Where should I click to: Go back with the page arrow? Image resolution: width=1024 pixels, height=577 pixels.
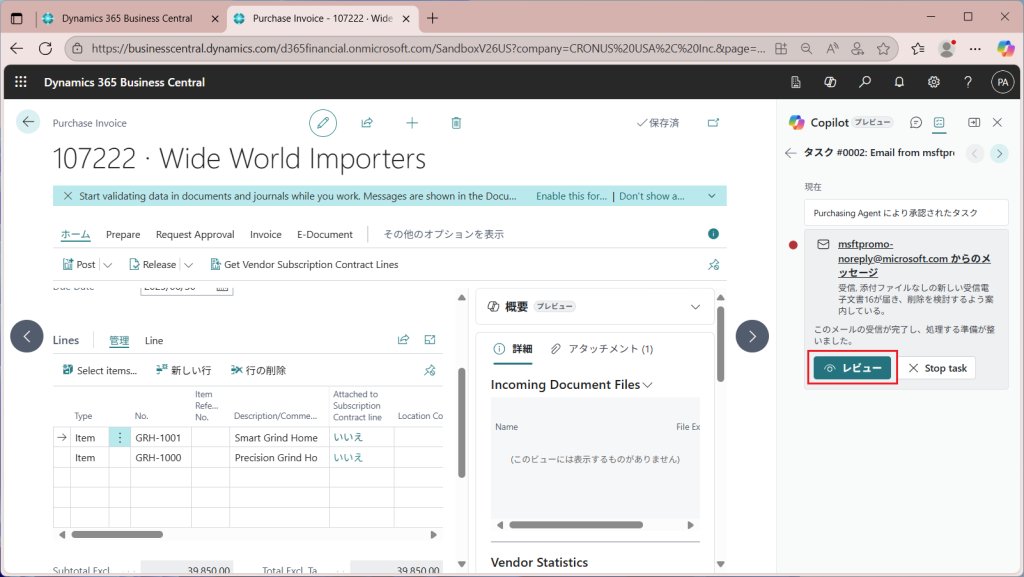[x=27, y=121]
